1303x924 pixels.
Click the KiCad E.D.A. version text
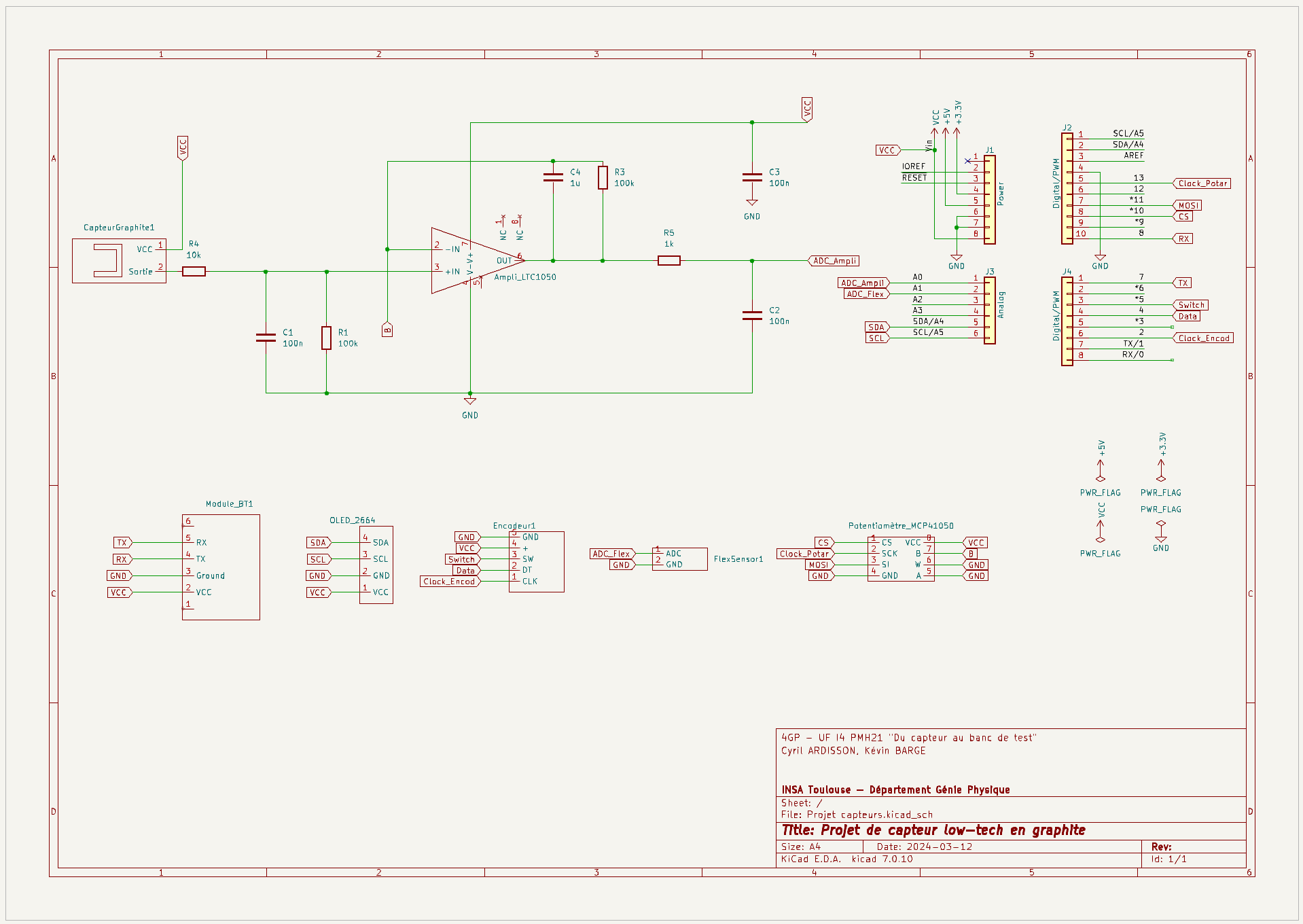coord(847,859)
